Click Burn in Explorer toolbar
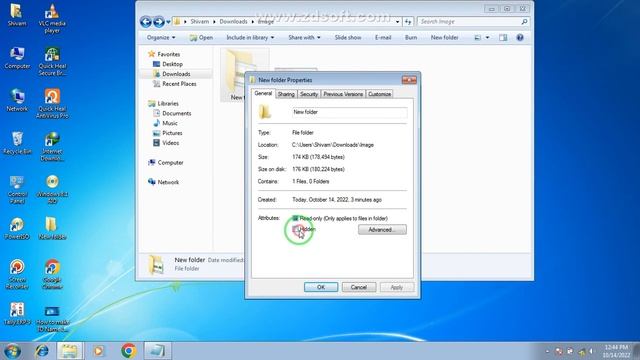This screenshot has width=640, height=360. 411,38
